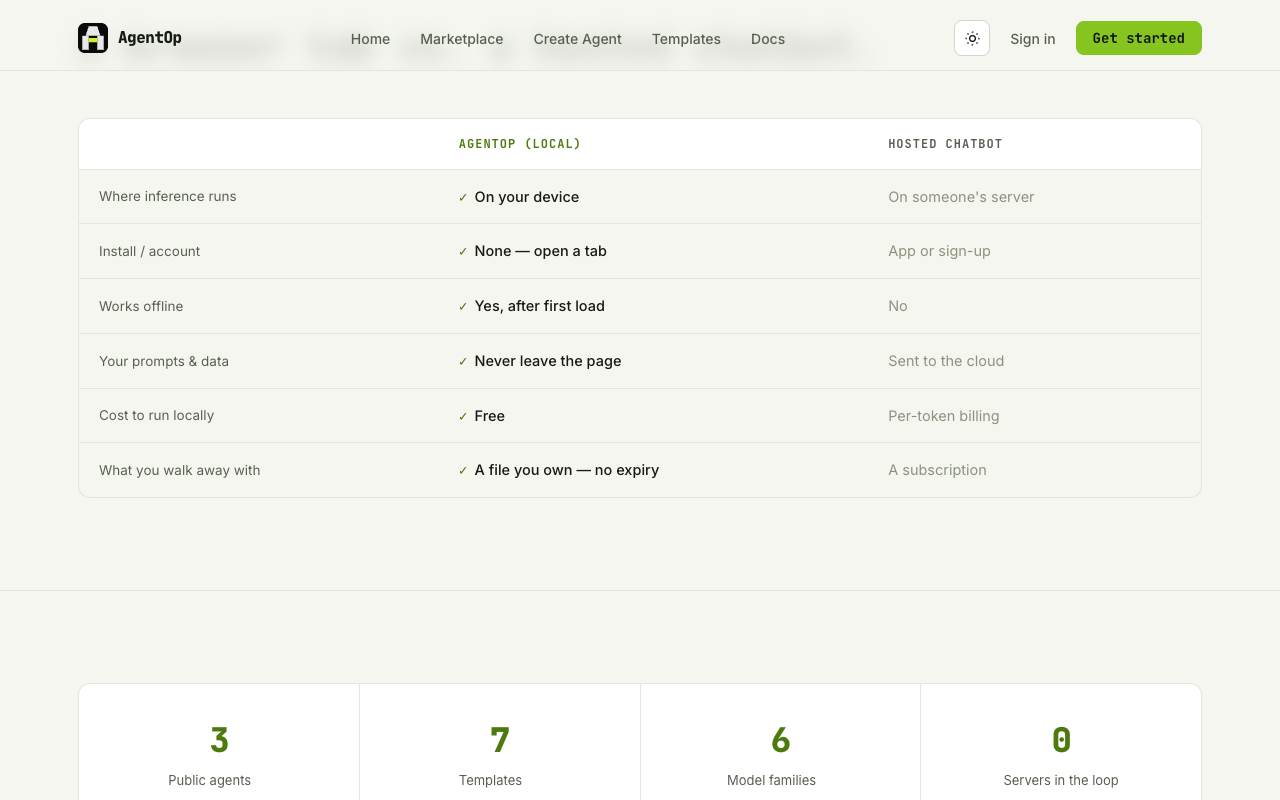Screen dimensions: 1280x800
Task: Click the 'On someone's server' cell
Action: [x=961, y=197]
